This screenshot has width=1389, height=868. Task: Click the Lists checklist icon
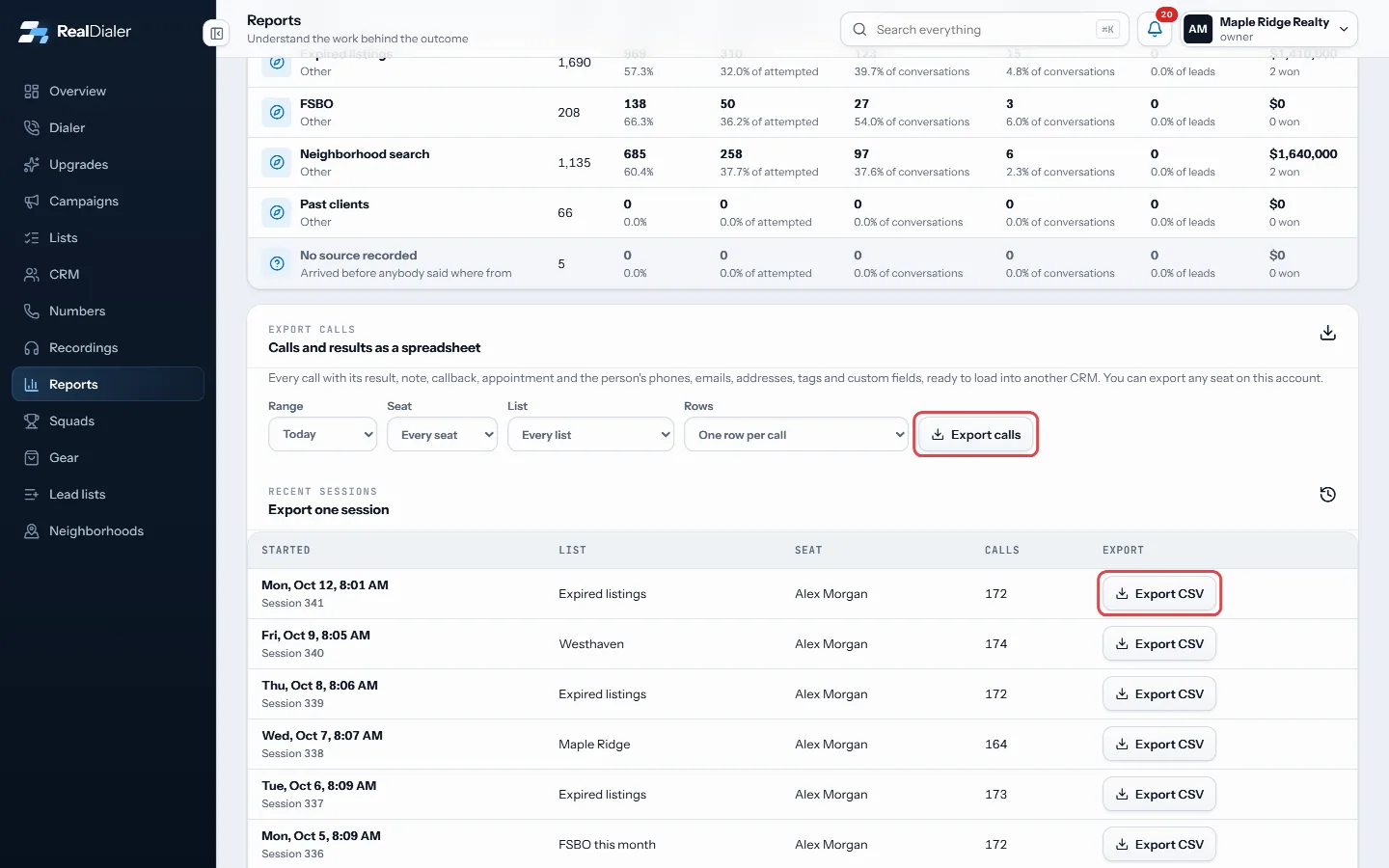pyautogui.click(x=32, y=238)
